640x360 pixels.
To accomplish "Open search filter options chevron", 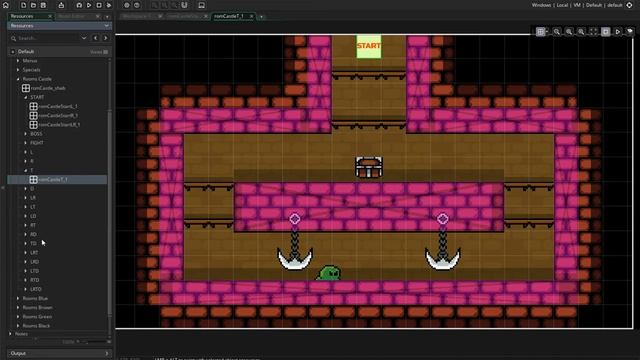I will tap(84, 38).
